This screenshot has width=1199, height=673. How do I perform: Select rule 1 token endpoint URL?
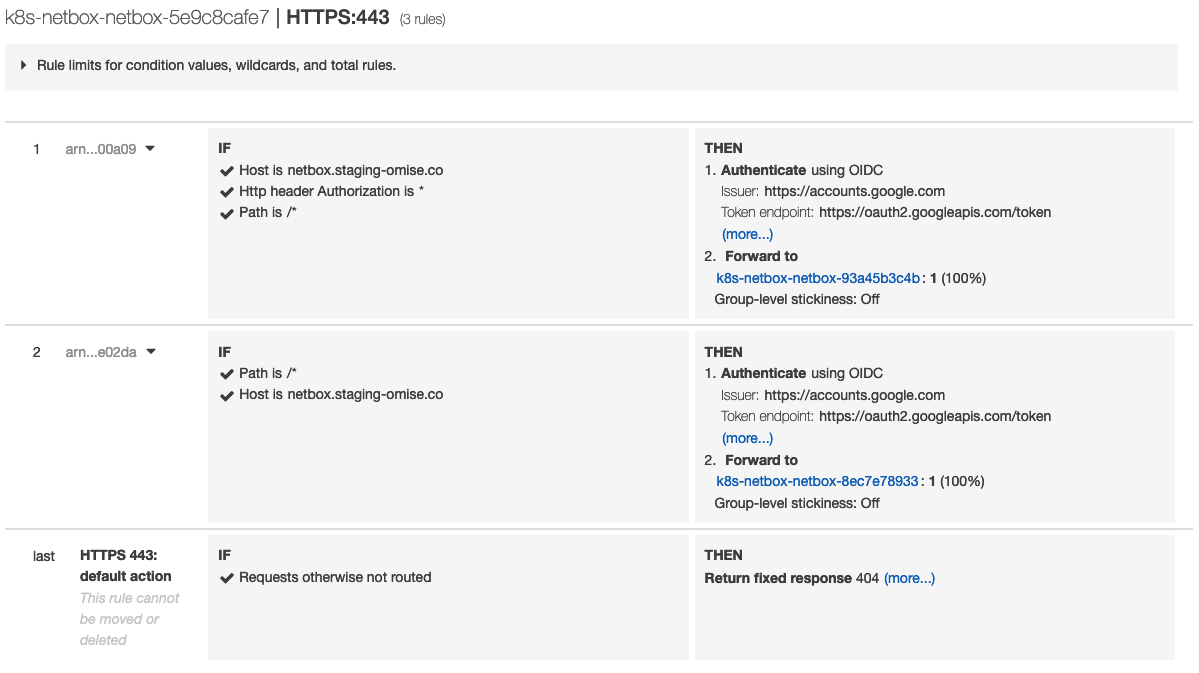click(934, 213)
